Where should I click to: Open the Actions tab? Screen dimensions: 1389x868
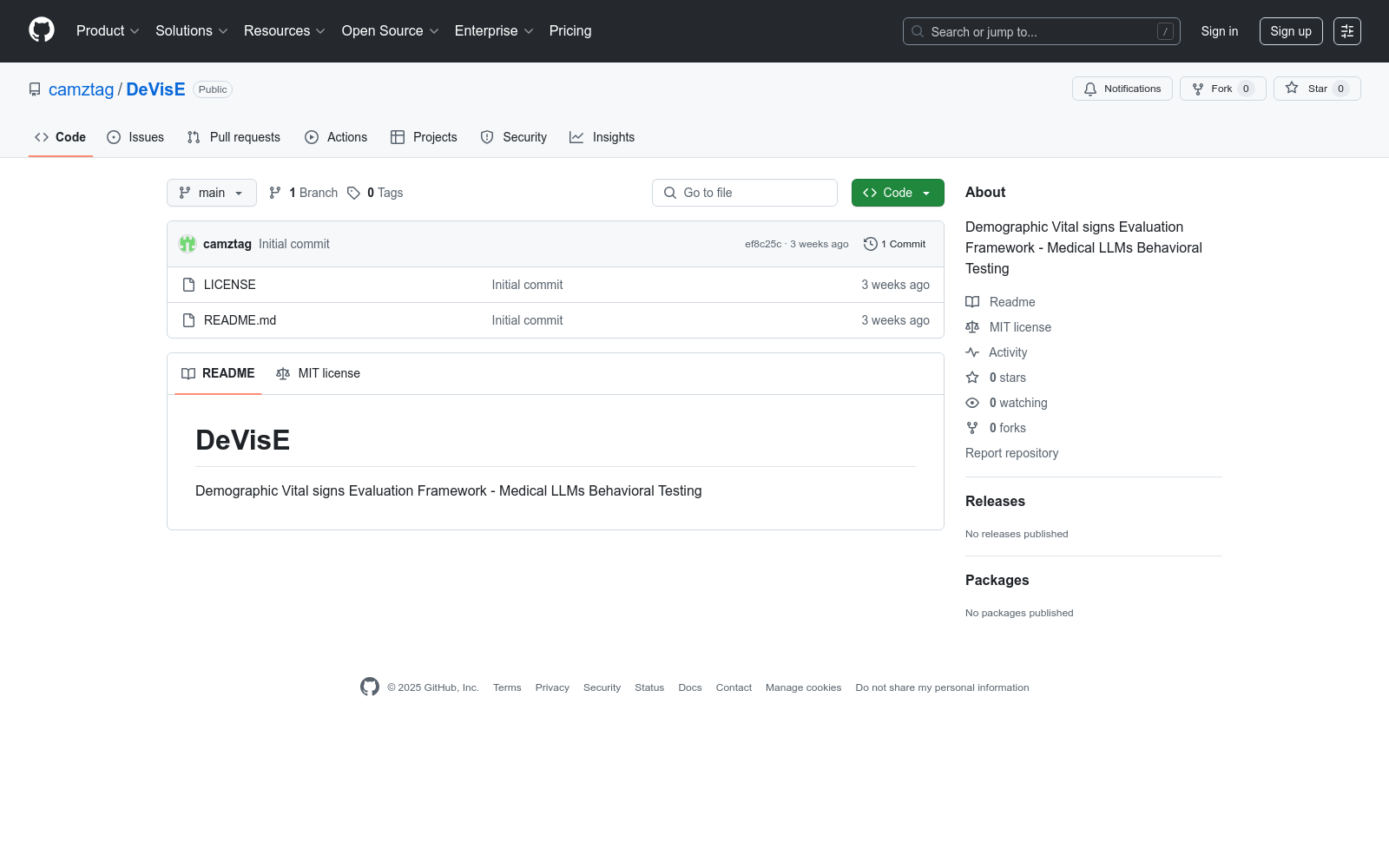tap(336, 137)
